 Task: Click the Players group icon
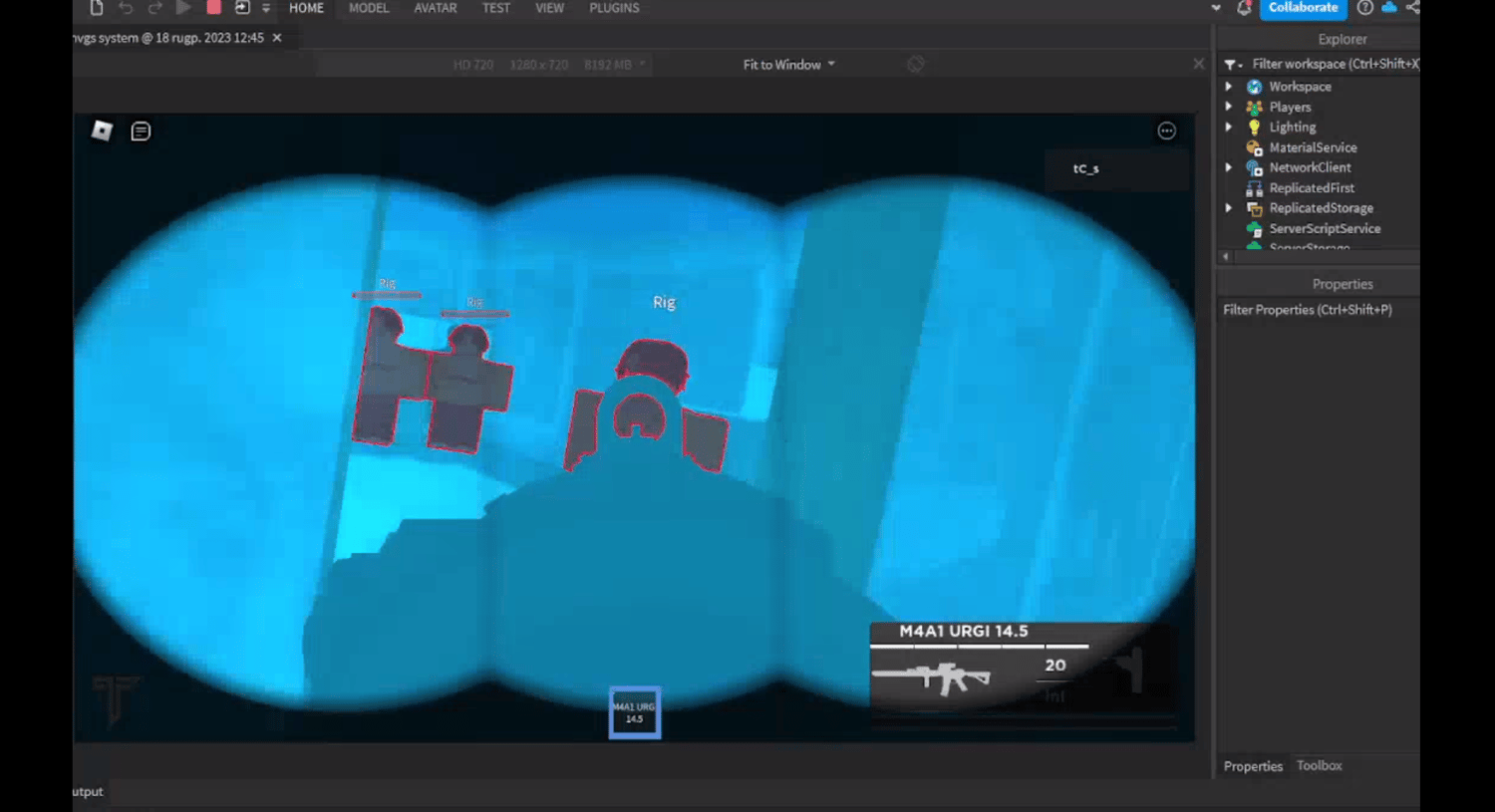coord(1255,107)
